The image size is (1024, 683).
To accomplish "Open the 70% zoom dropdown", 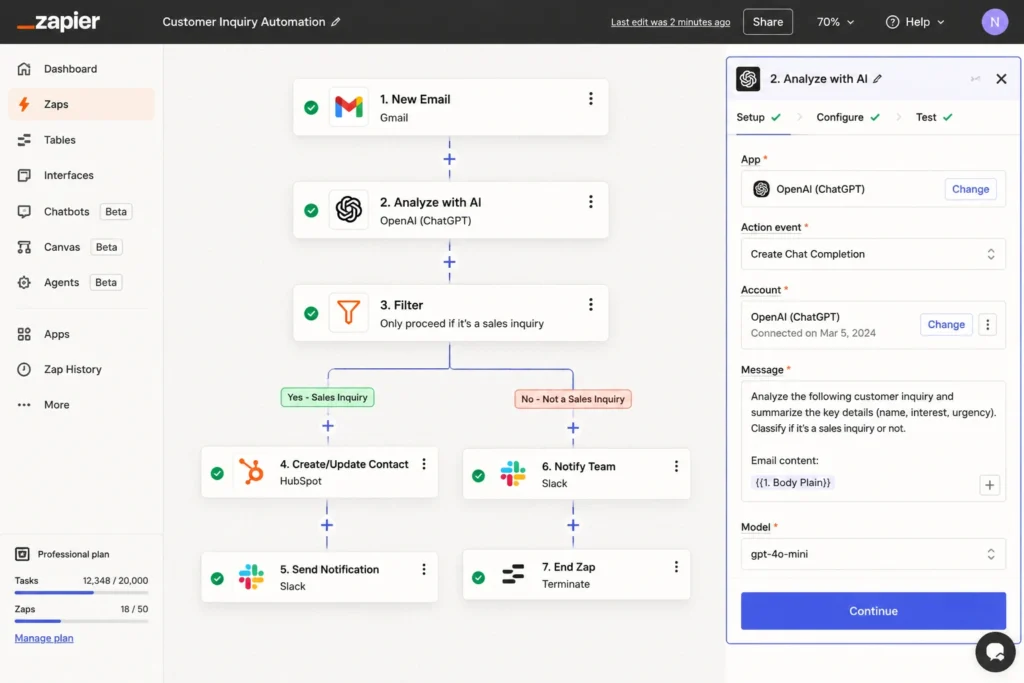I will pos(835,22).
